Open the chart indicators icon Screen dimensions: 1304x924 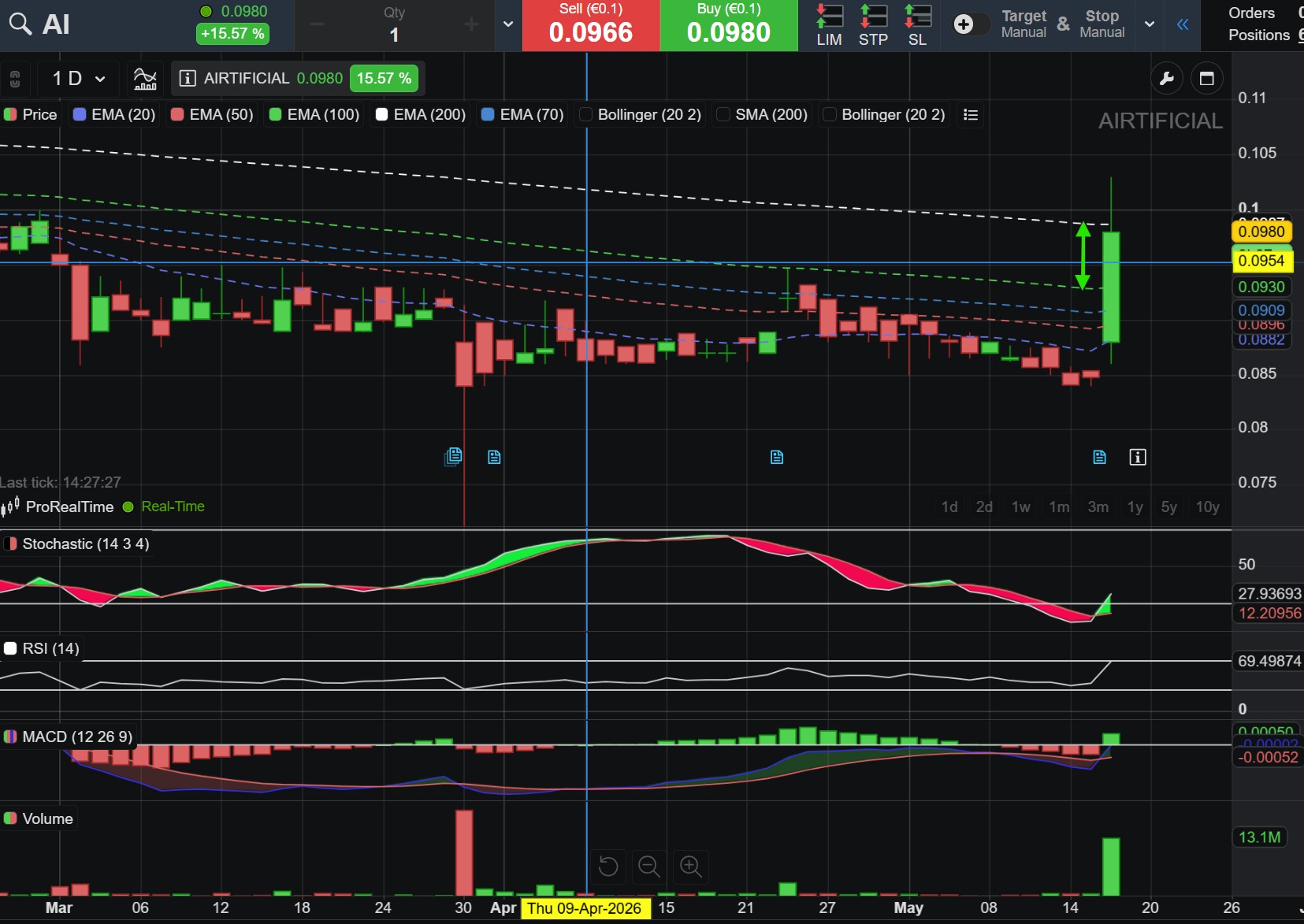point(145,79)
